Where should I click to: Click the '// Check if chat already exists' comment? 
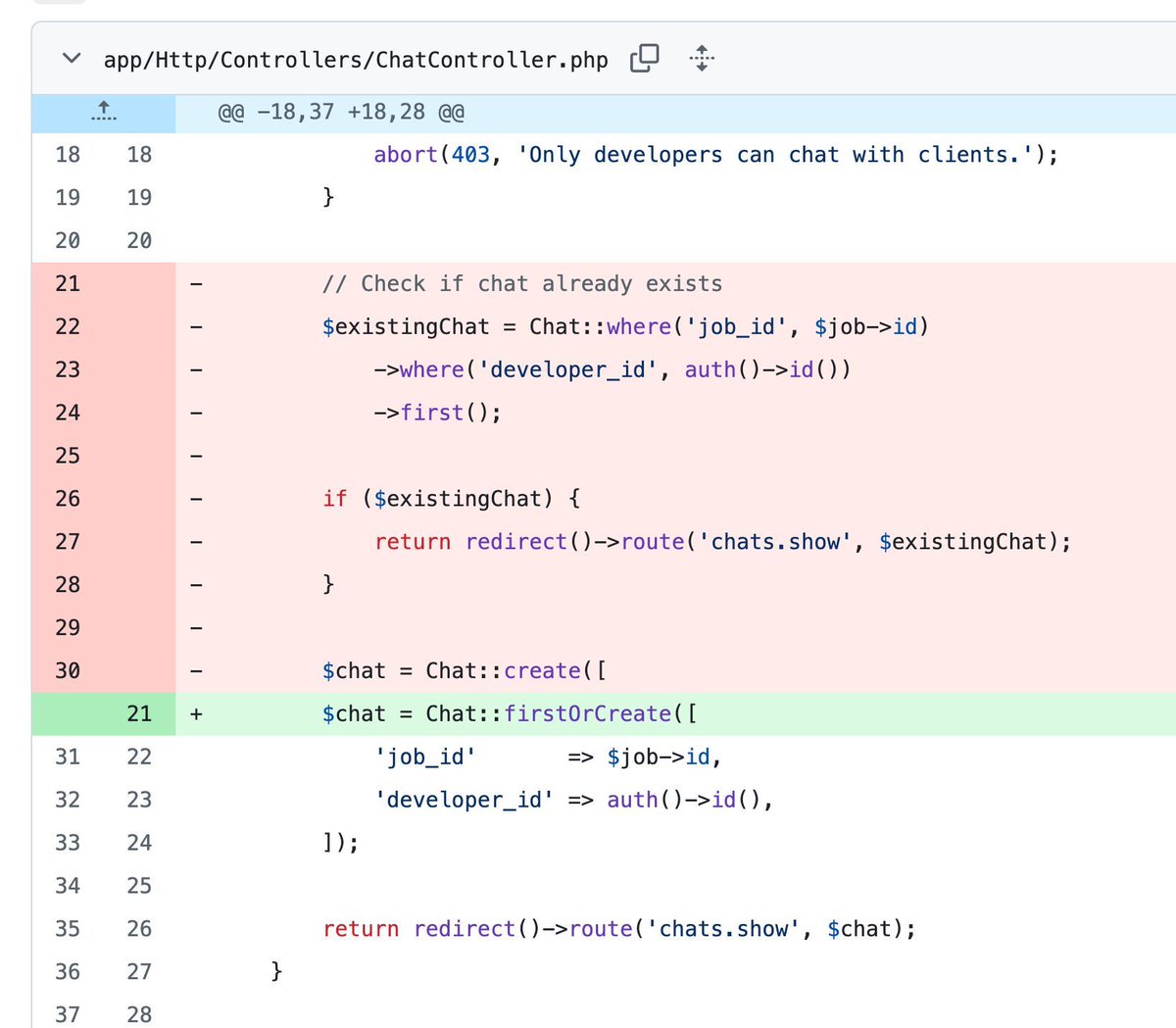pyautogui.click(x=522, y=283)
